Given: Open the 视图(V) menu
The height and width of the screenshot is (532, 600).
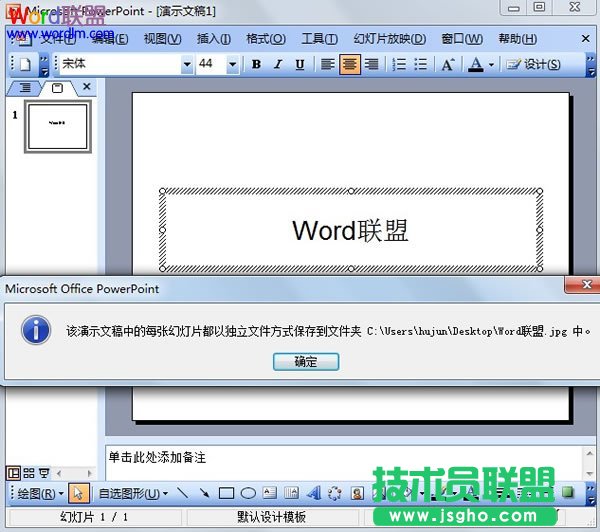Looking at the screenshot, I should (162, 39).
